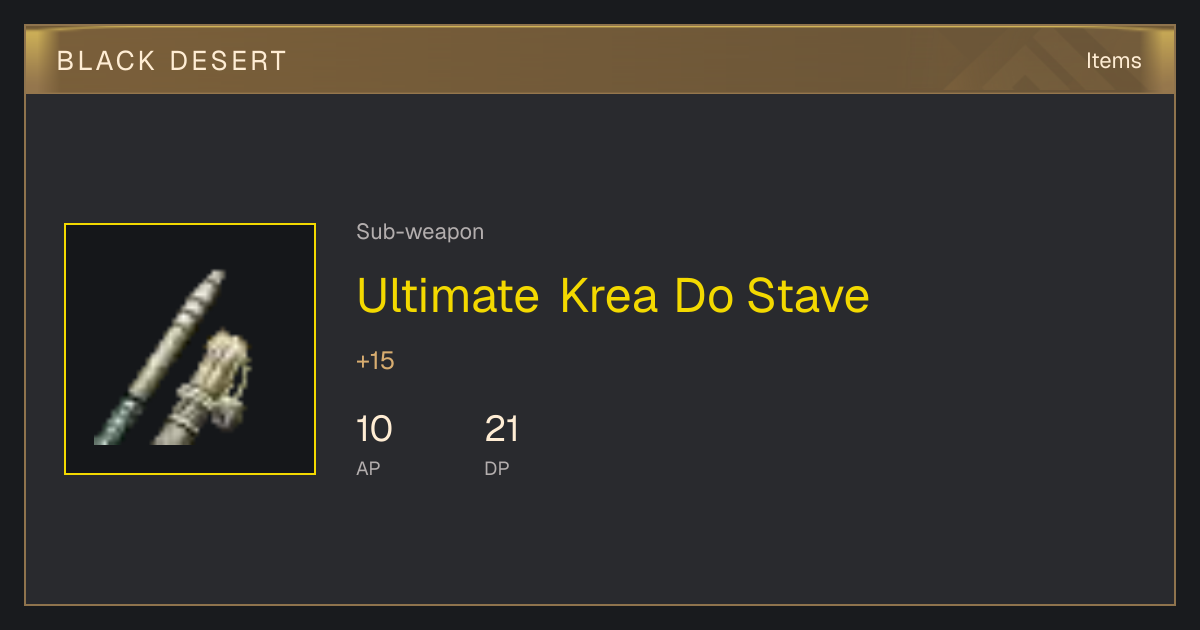Click the Ultimate Krea Do Stave title
Screen dimensions: 1200x630
tap(613, 296)
